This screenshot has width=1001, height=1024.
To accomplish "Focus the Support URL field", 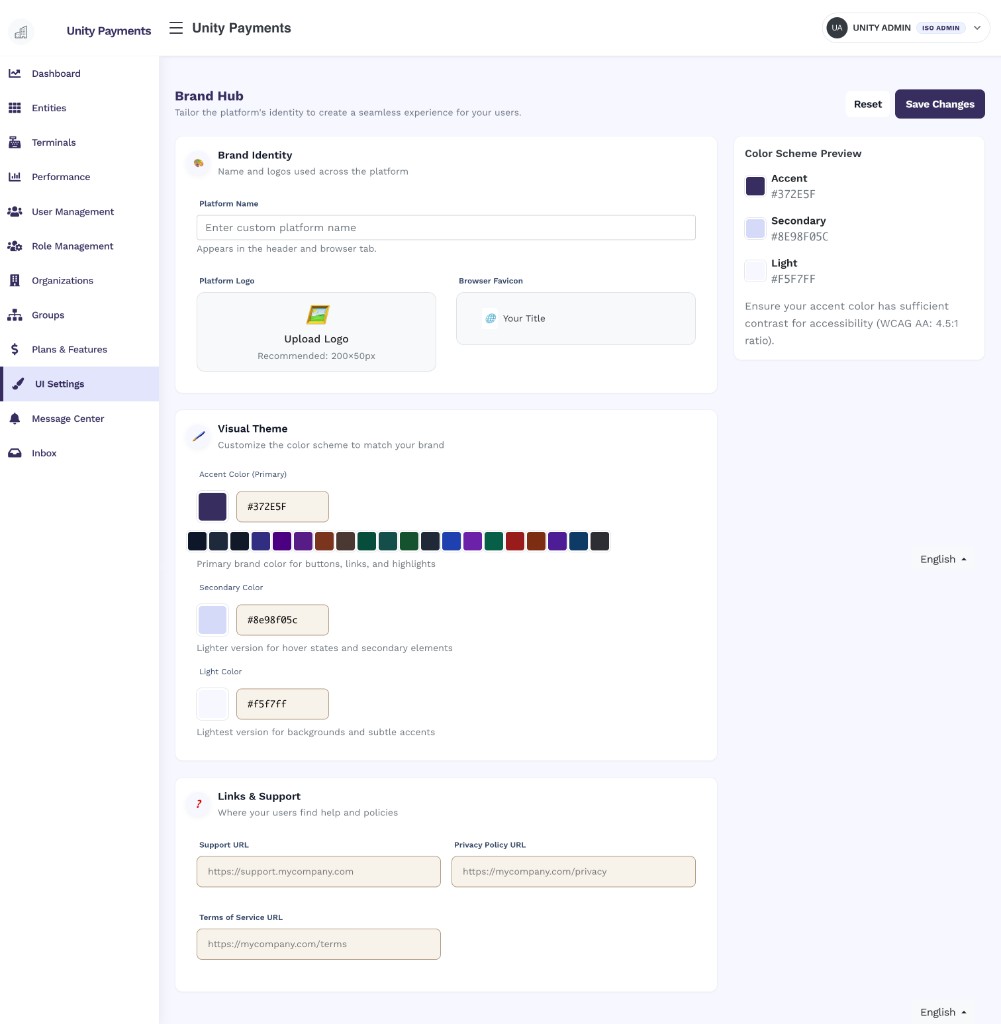I will [319, 872].
